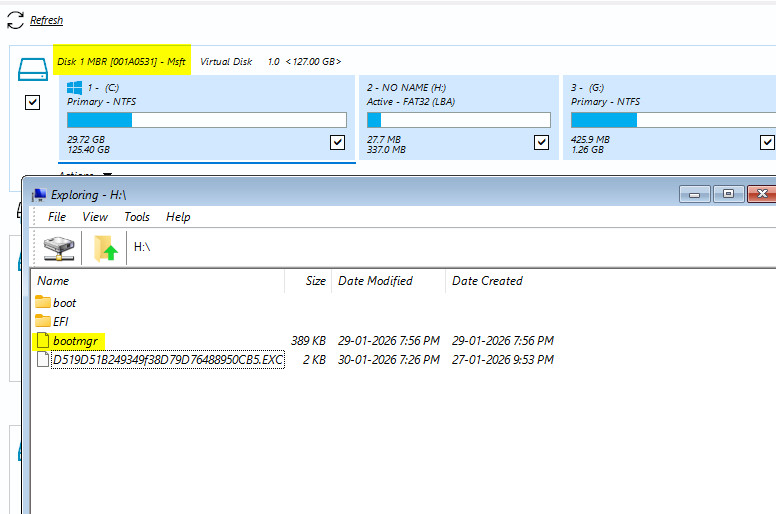Click the folder up-arrow toolbar icon
Viewport: 776px width, 514px height.
pos(105,247)
